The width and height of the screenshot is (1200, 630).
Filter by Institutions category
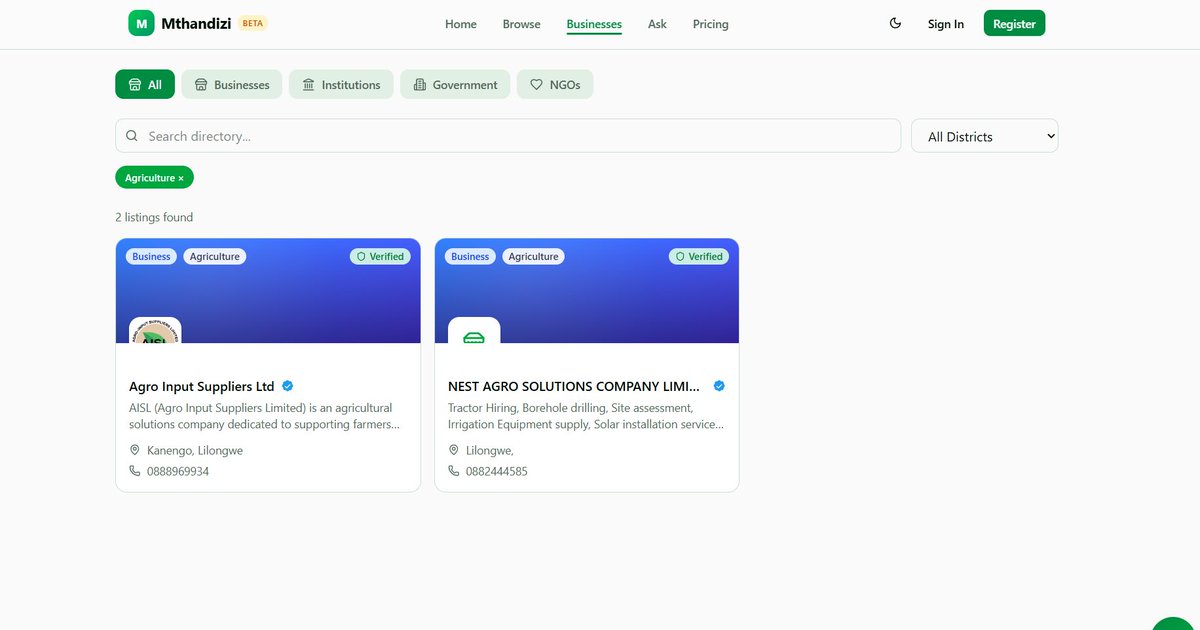341,84
